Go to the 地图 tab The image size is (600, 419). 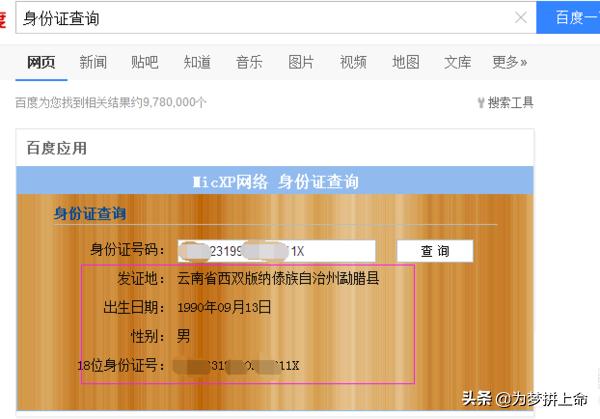point(406,62)
